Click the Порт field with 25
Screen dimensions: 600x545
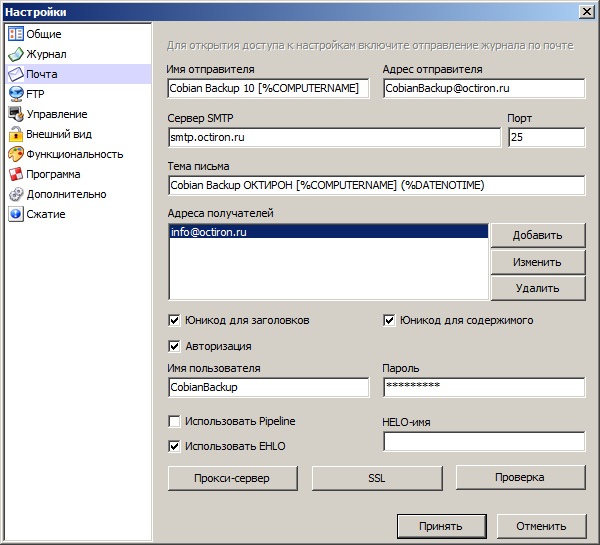[547, 137]
